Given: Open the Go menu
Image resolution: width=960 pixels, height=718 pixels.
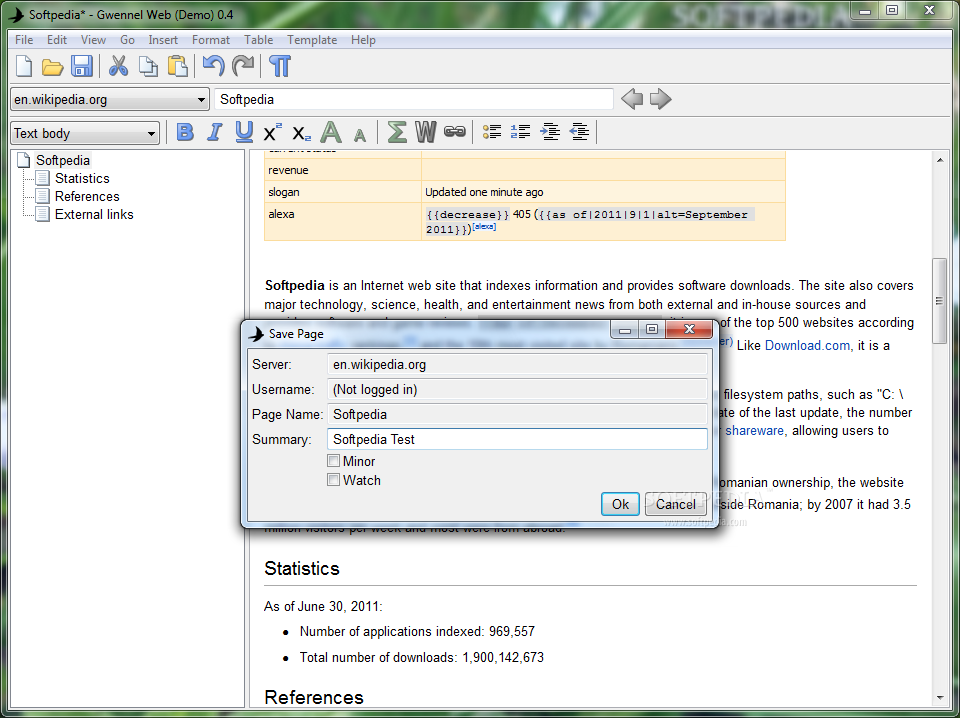Looking at the screenshot, I should pos(127,40).
